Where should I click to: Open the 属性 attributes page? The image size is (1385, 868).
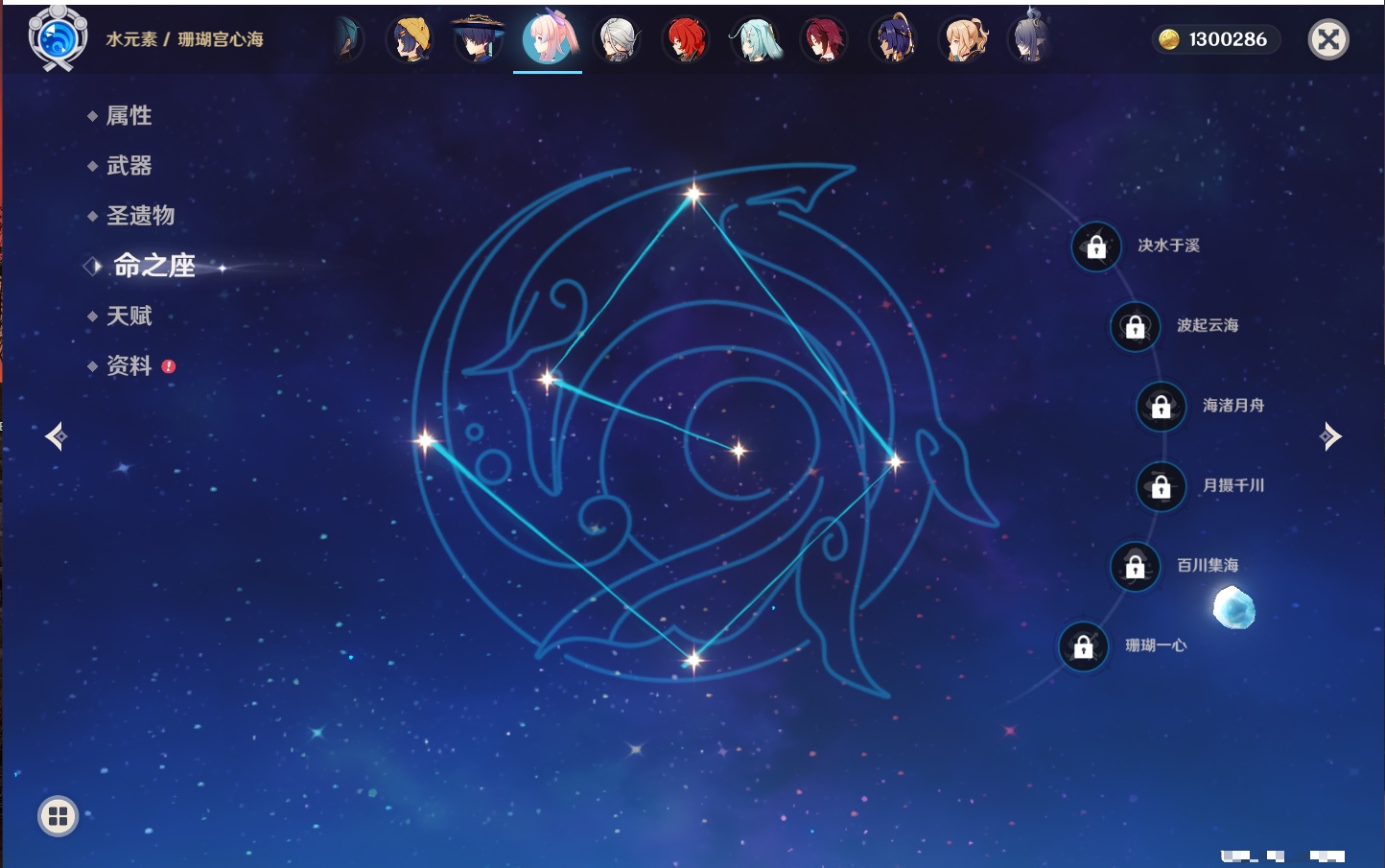[x=129, y=116]
